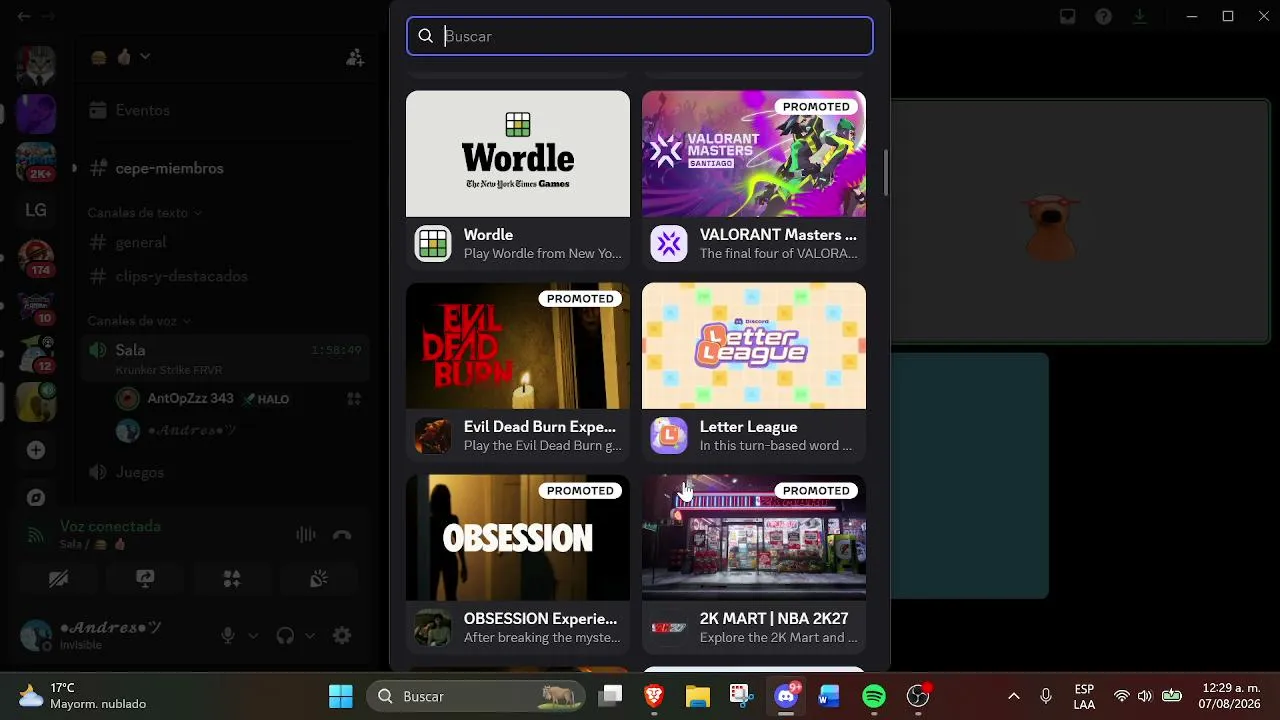Open Discord user settings gear
This screenshot has width=1280, height=720.
[342, 635]
